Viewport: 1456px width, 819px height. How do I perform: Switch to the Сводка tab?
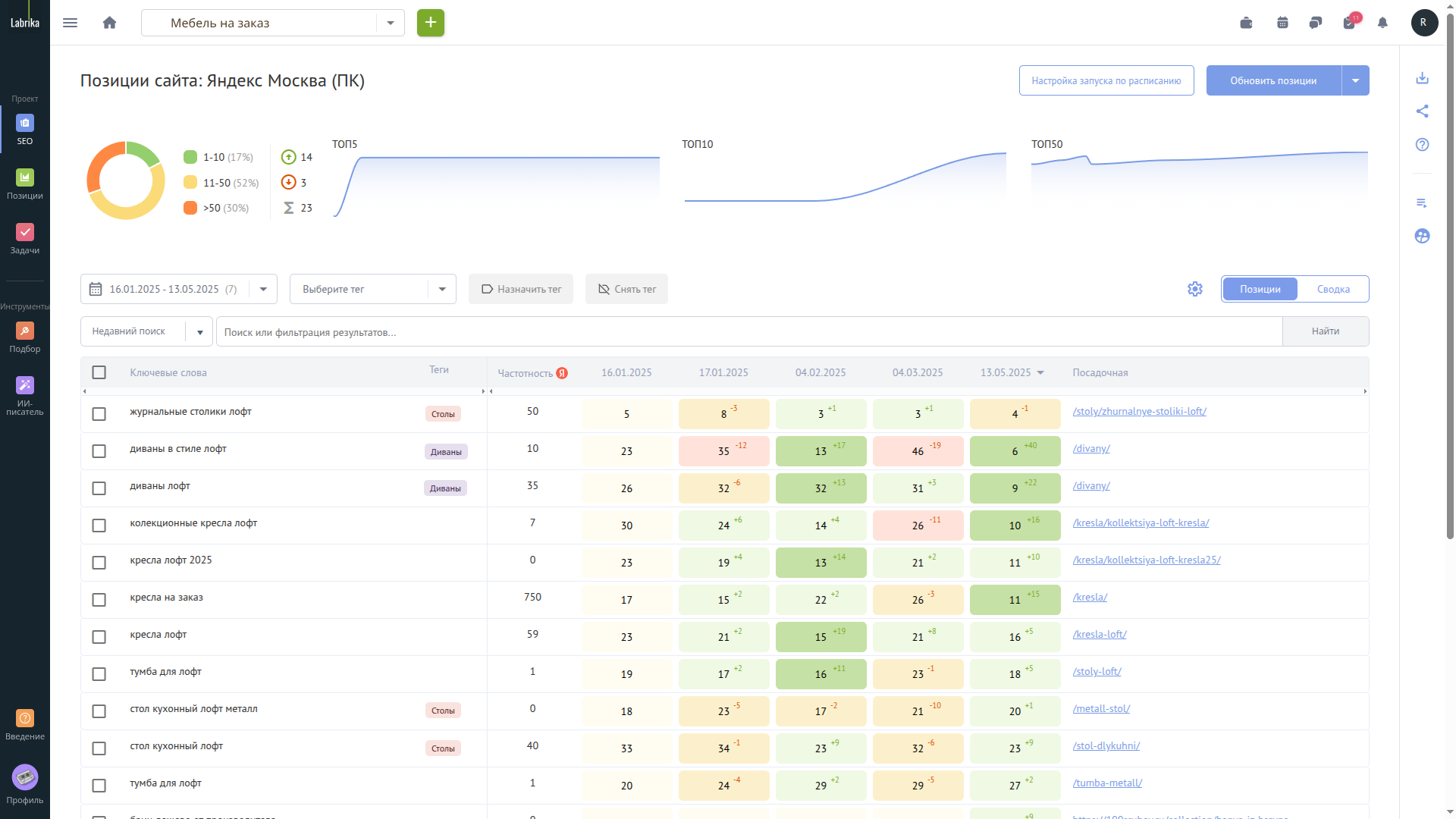1333,289
